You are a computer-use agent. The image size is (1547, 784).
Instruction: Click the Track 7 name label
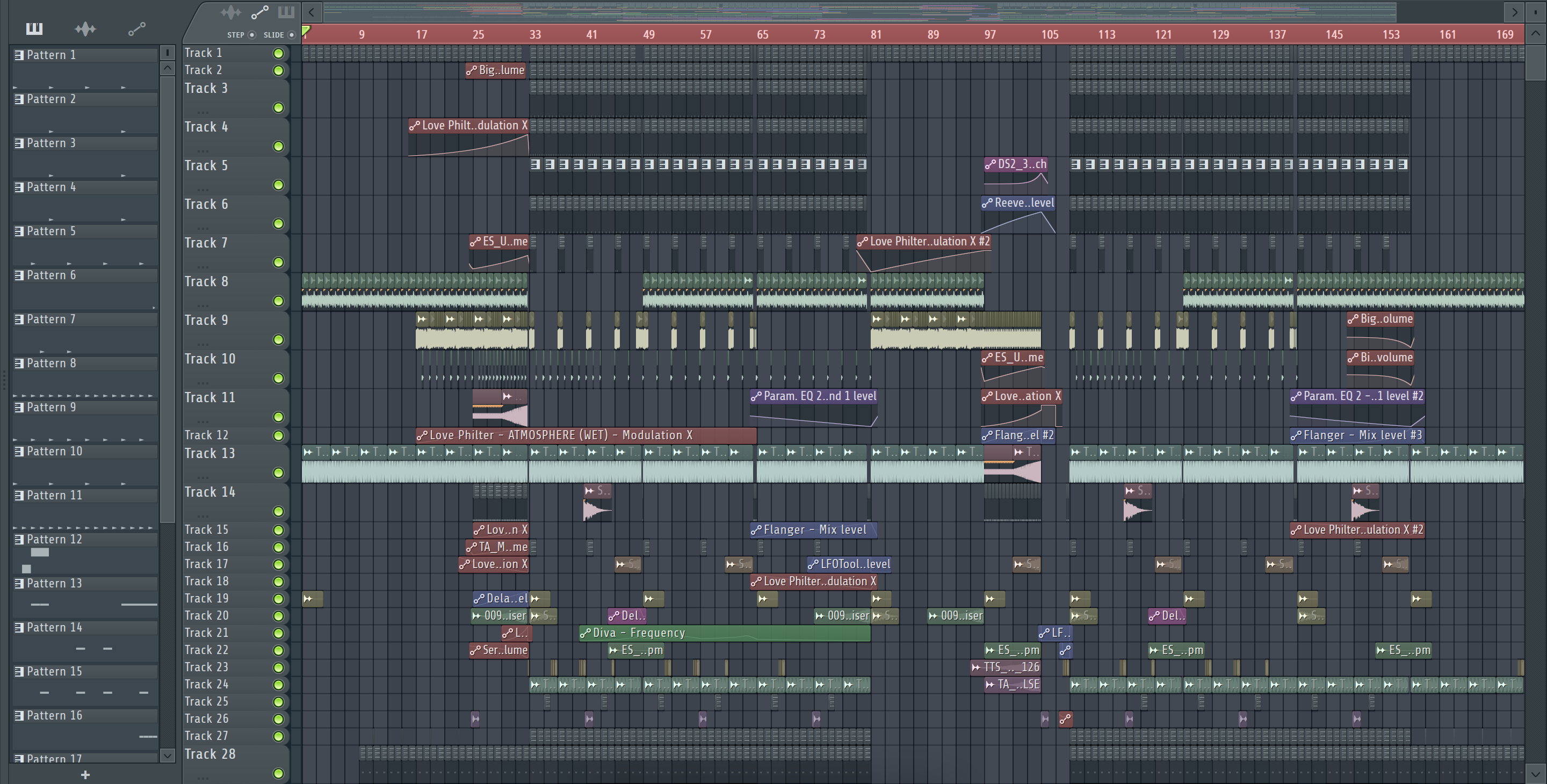point(206,243)
